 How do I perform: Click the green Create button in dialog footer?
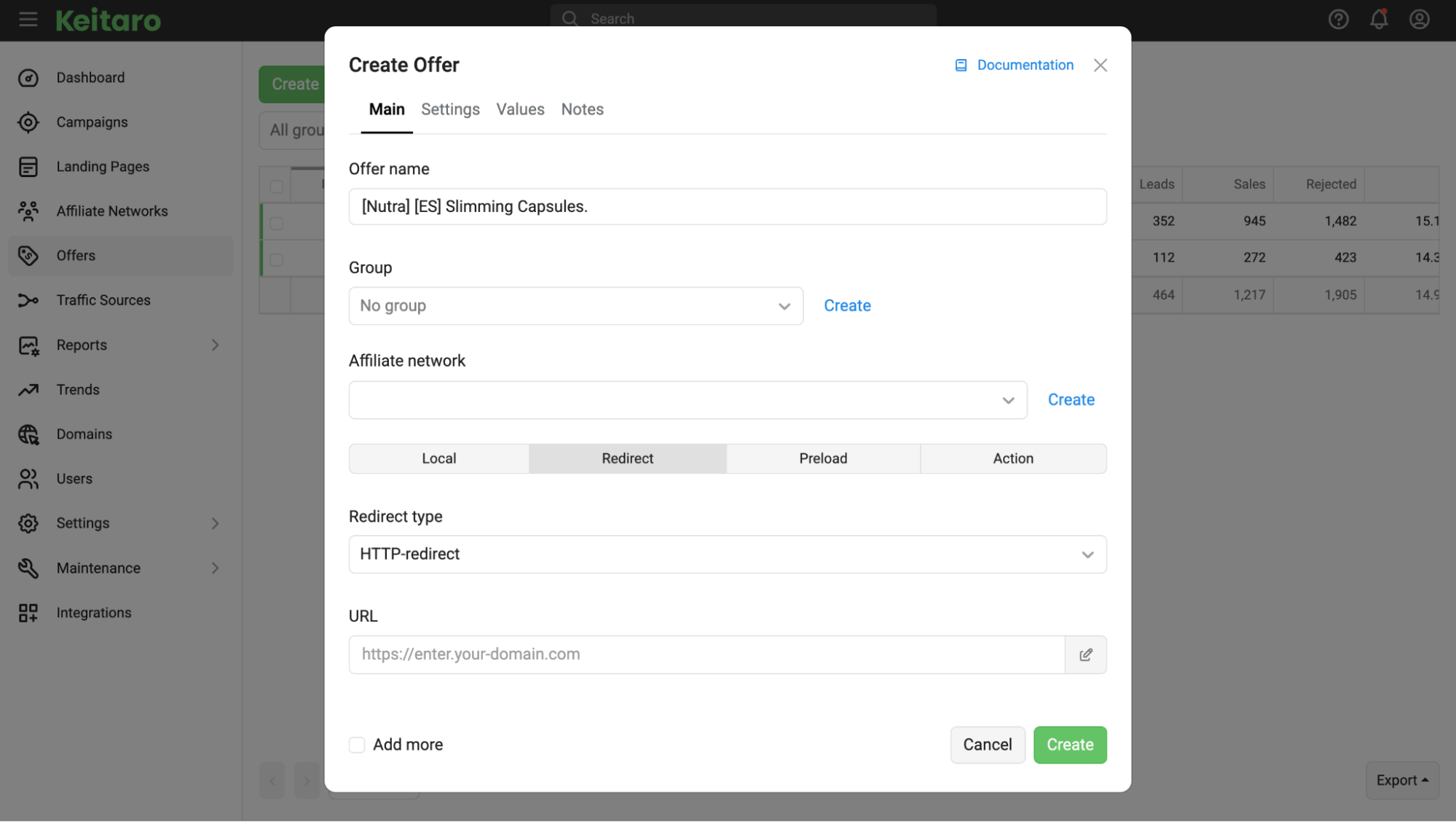[x=1069, y=745]
